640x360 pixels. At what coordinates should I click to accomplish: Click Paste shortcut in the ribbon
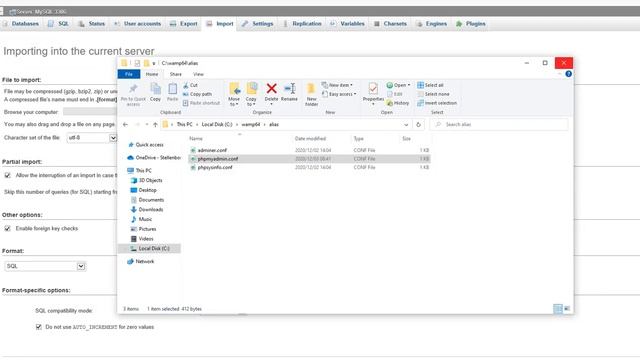(201, 103)
